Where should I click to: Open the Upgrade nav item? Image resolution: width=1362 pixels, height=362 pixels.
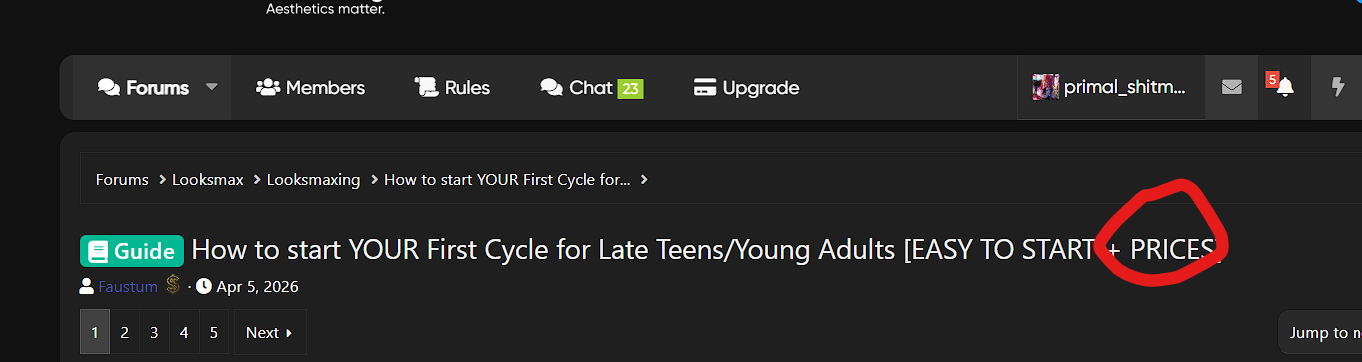tap(746, 88)
